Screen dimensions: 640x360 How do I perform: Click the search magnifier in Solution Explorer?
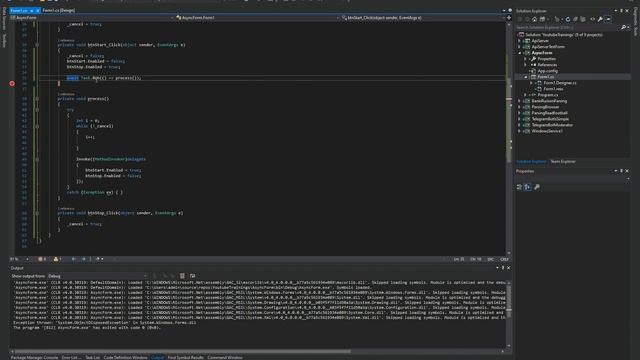click(623, 27)
